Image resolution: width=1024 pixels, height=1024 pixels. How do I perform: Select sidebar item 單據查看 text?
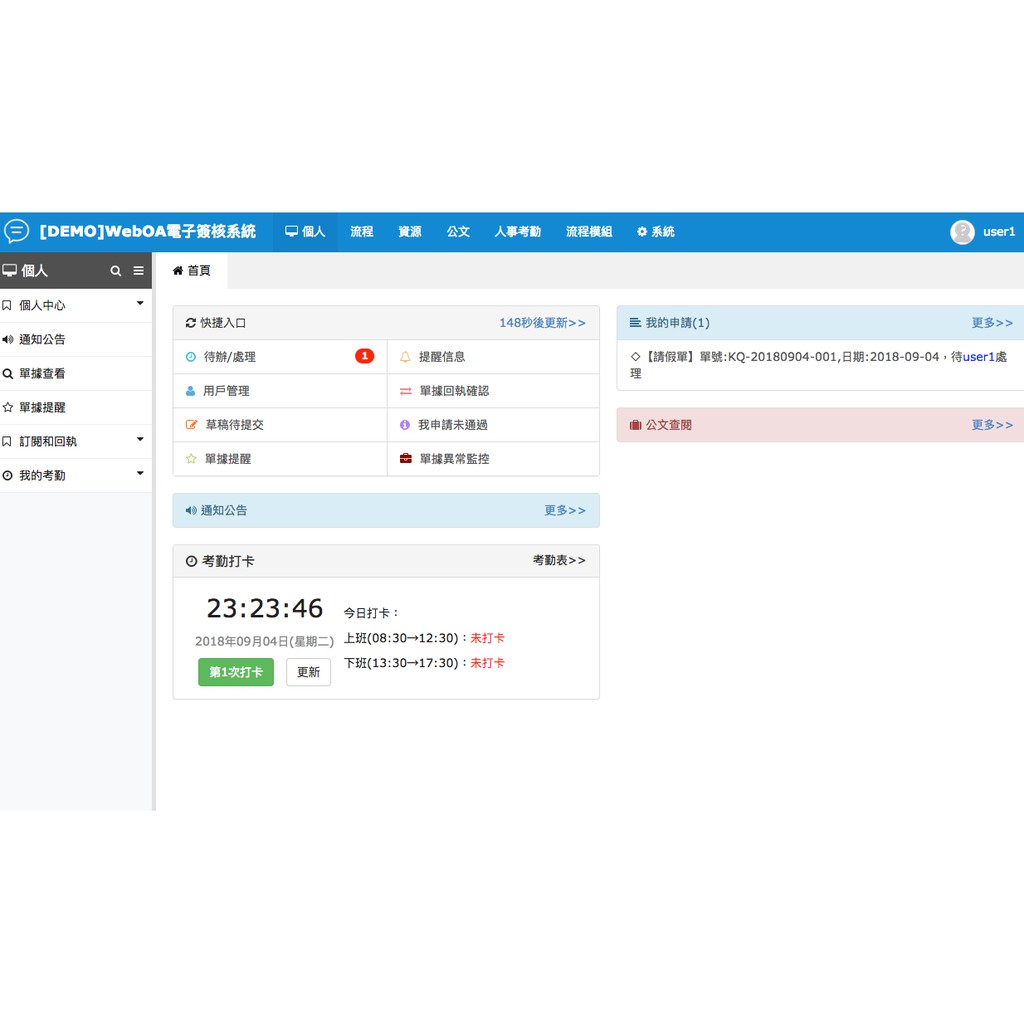[x=42, y=374]
